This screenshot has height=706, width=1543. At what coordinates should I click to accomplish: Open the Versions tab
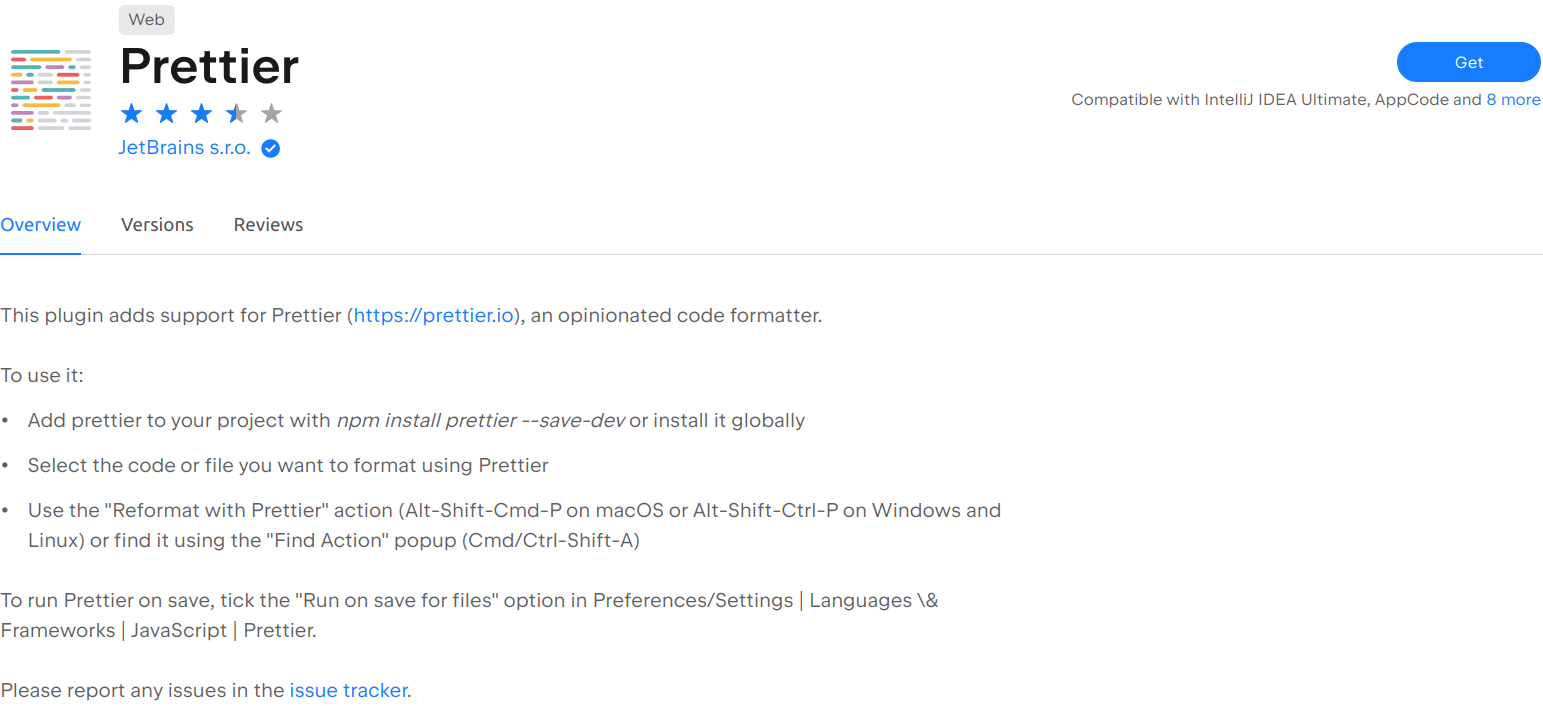157,225
